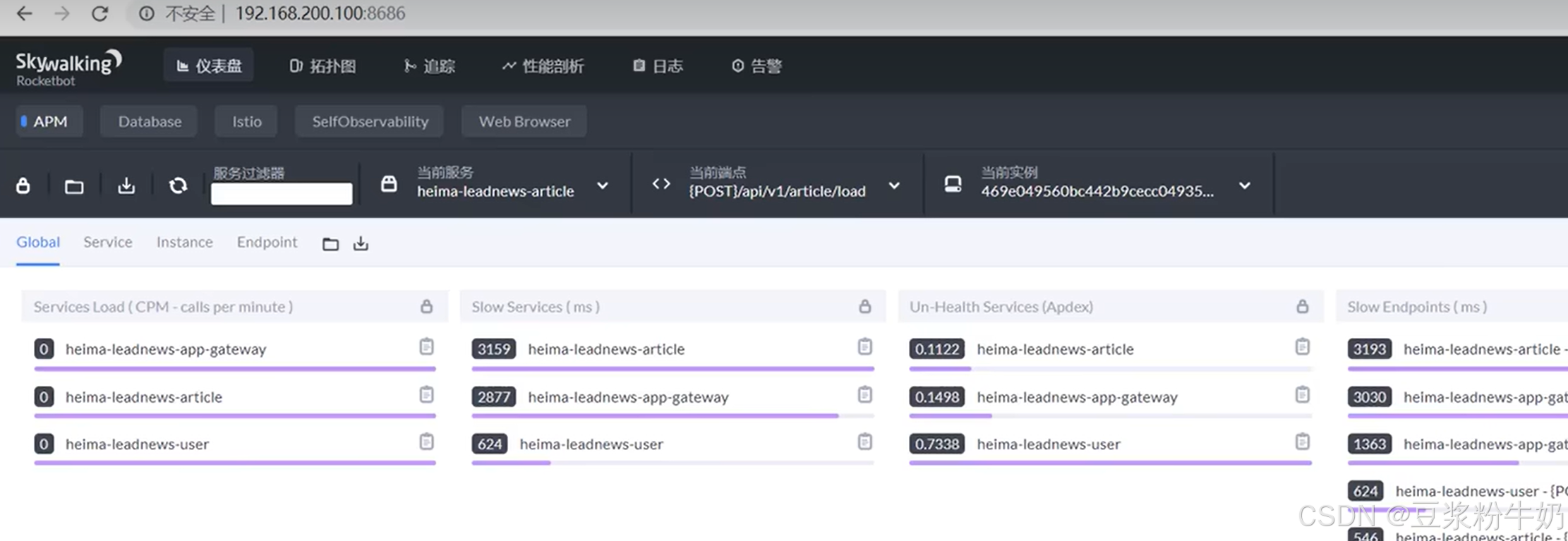Click the site info icon in address bar

pyautogui.click(x=146, y=13)
